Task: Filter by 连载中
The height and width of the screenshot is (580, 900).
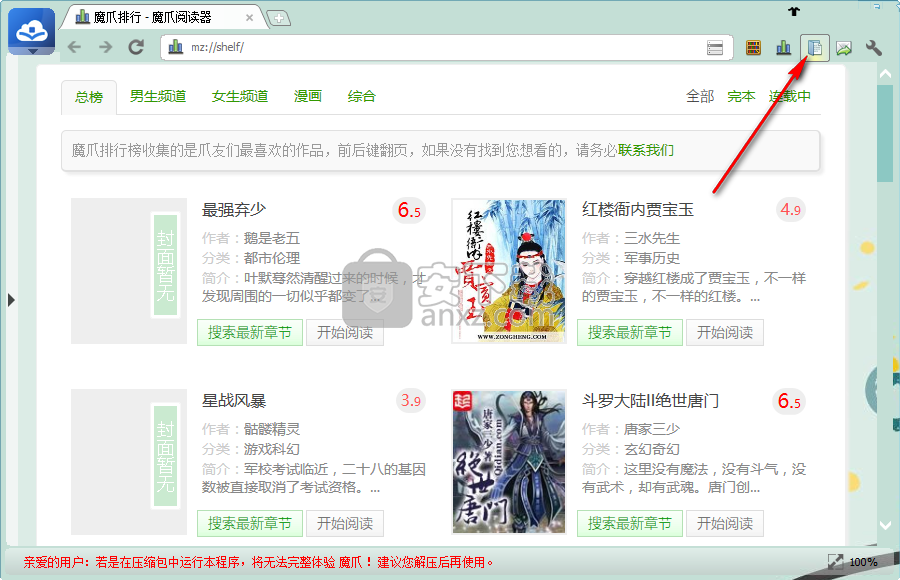Action: pyautogui.click(x=790, y=96)
